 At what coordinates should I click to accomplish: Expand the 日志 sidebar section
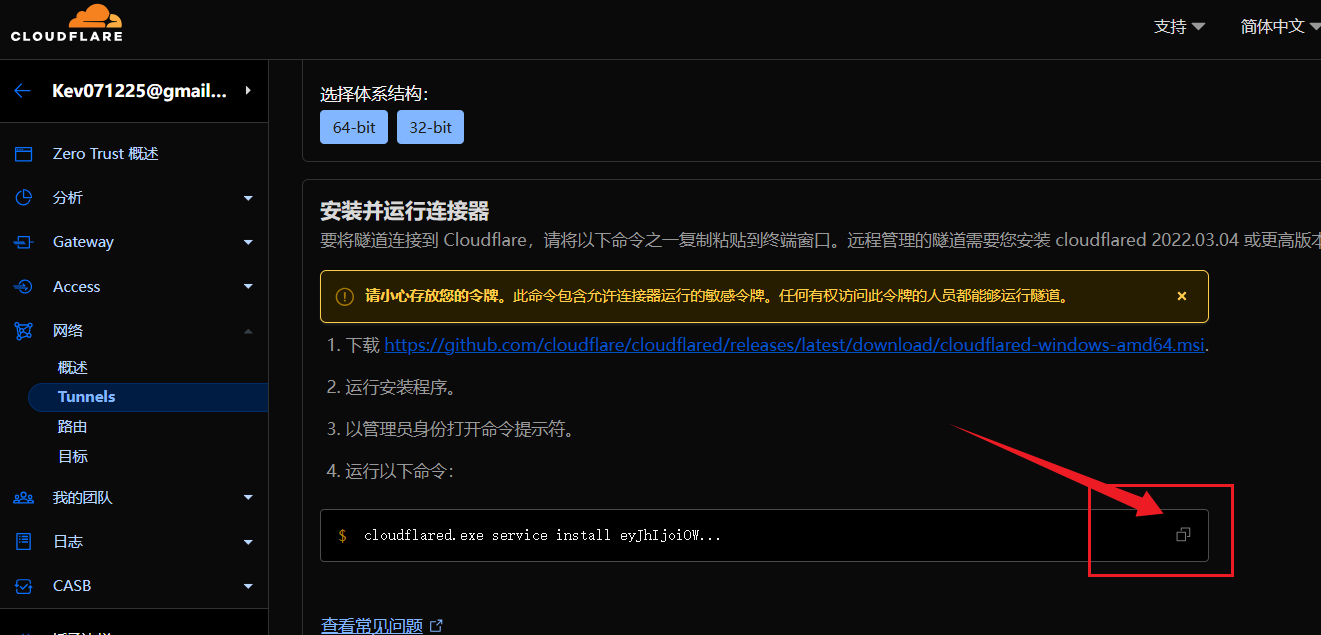(248, 542)
